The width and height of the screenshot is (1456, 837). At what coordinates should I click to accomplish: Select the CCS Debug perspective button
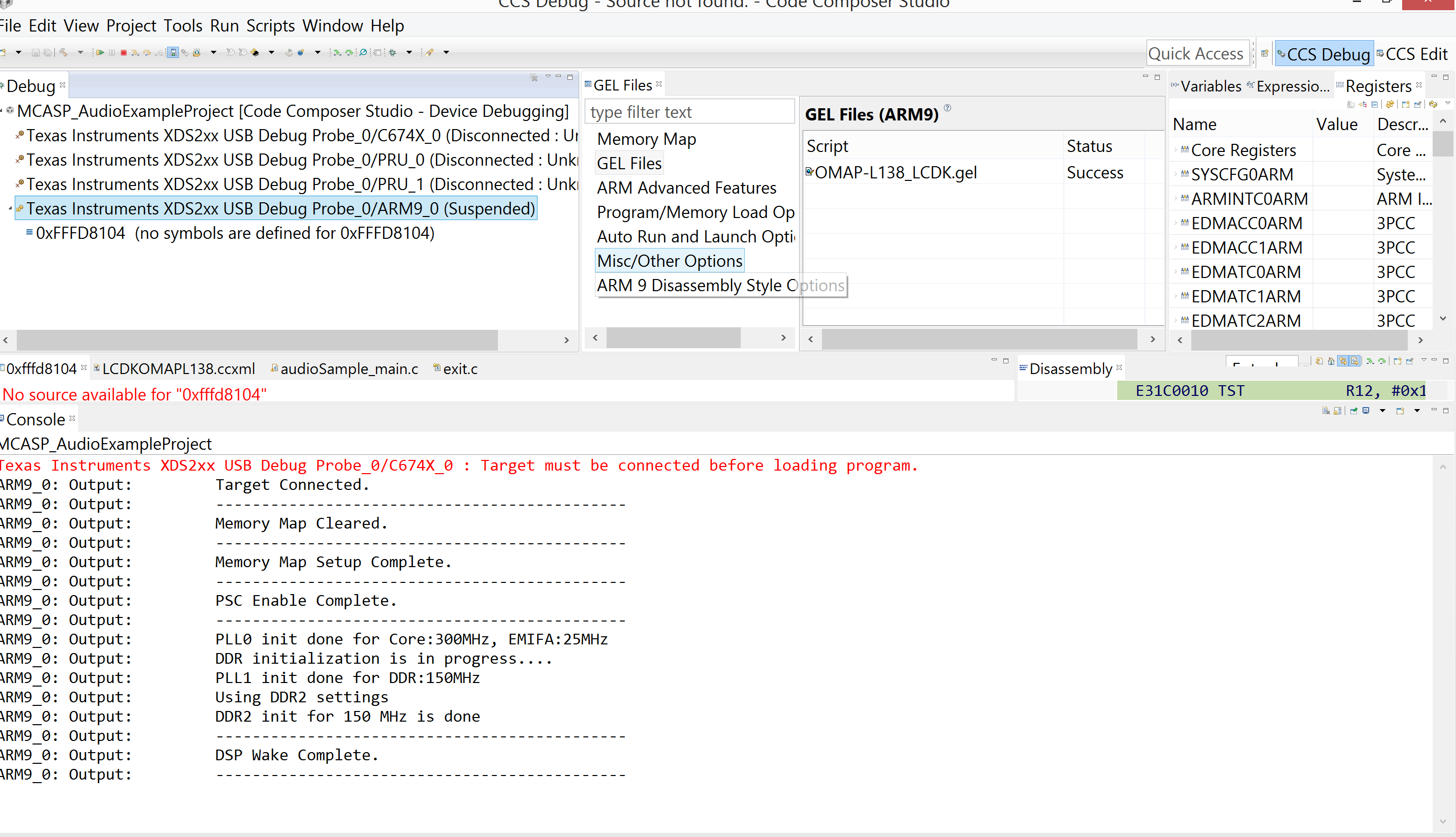click(x=1323, y=54)
